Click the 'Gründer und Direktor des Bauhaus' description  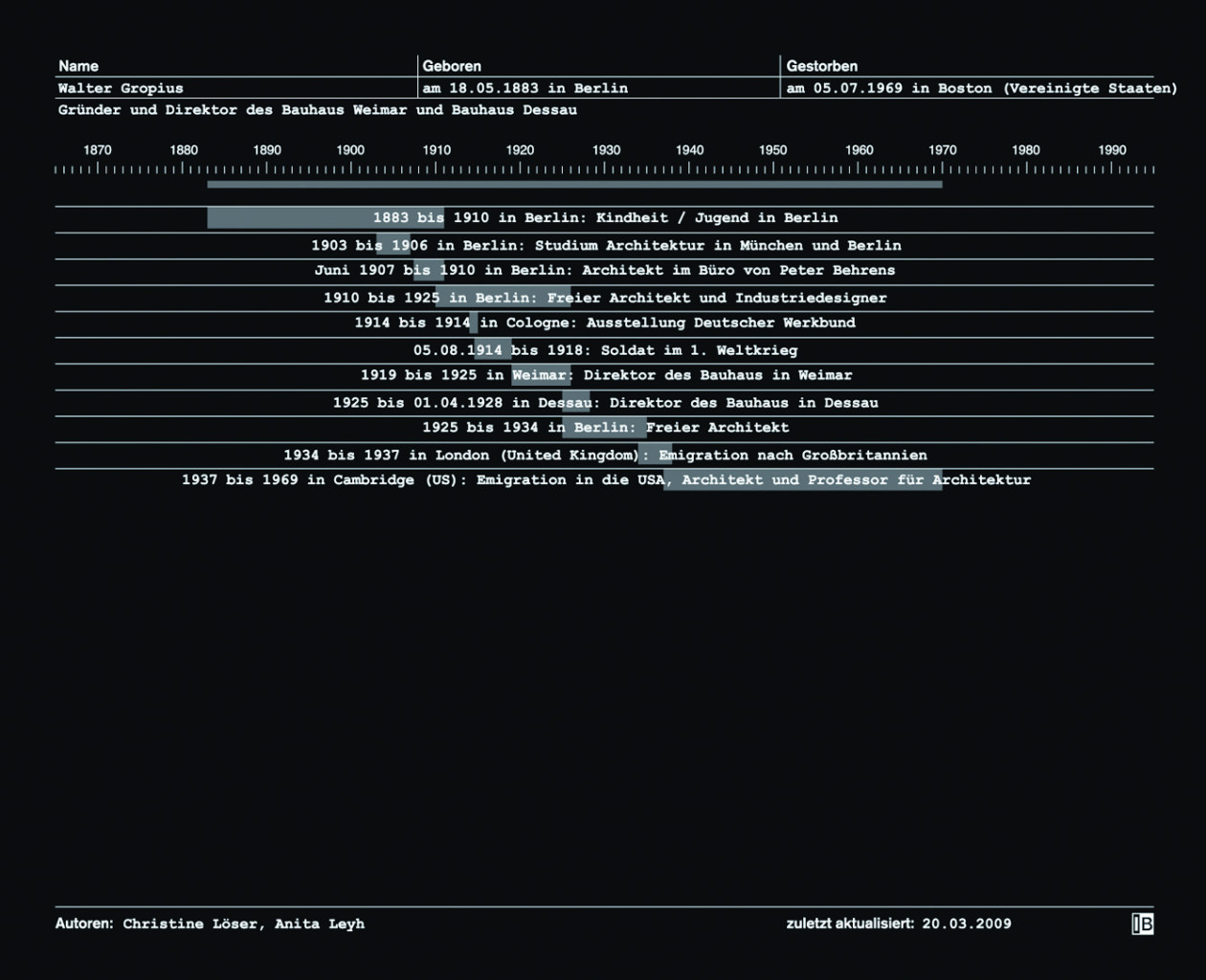[318, 110]
